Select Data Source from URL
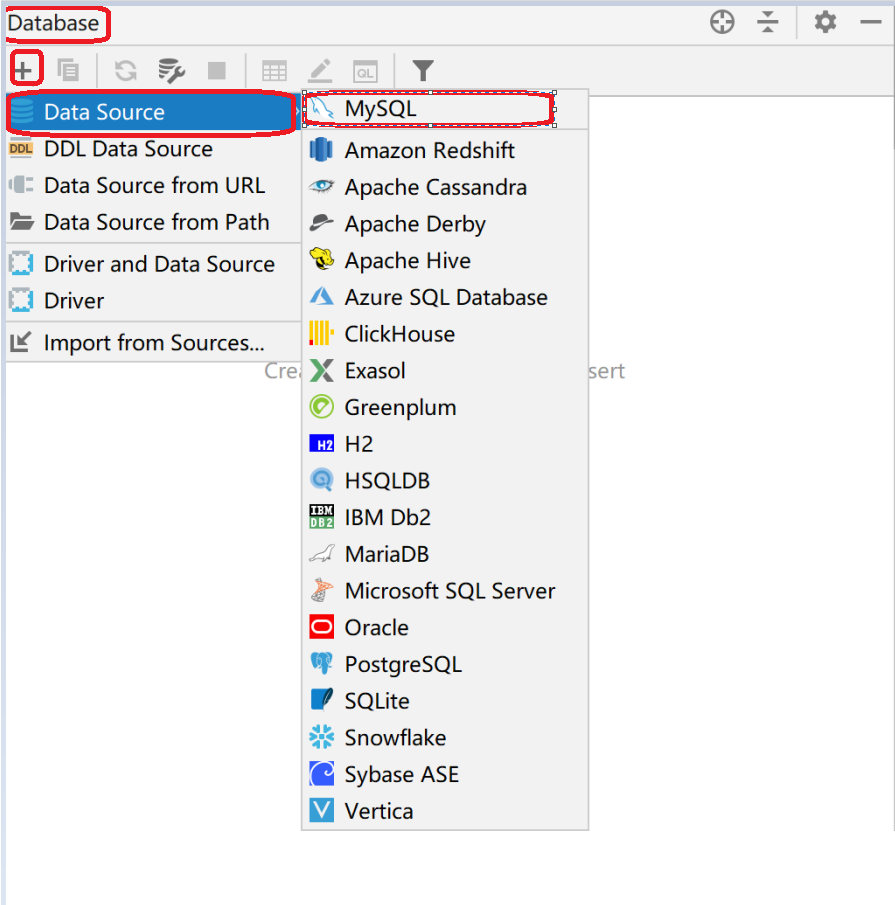The width and height of the screenshot is (895, 905). [x=154, y=185]
